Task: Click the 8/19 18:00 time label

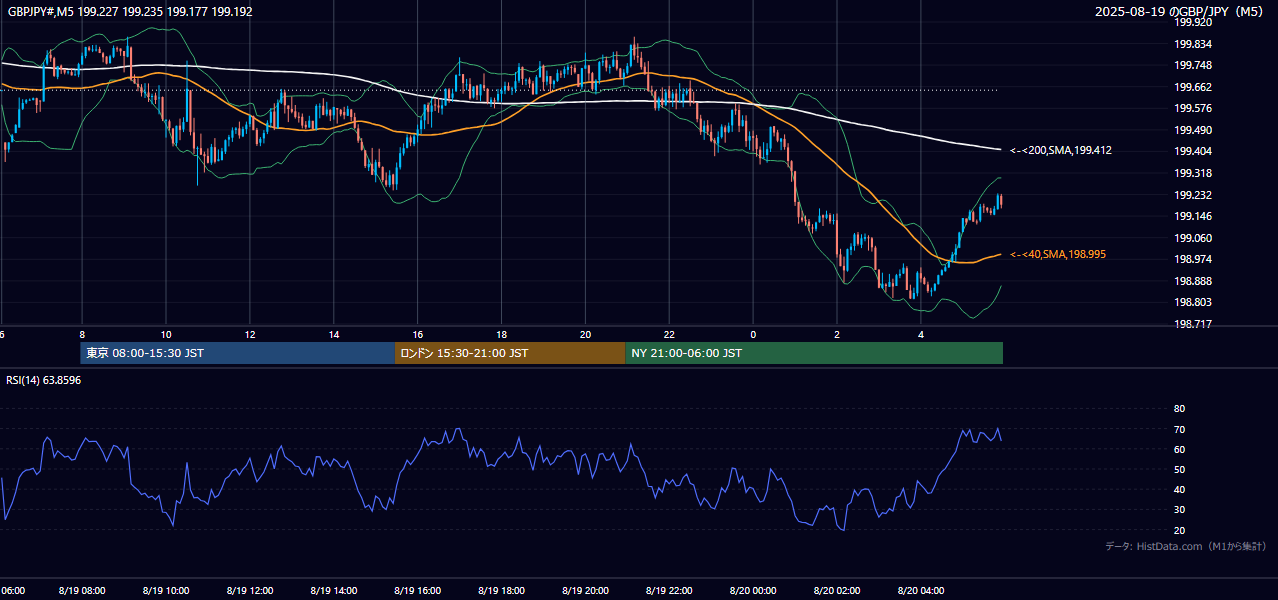Action: pyautogui.click(x=502, y=591)
